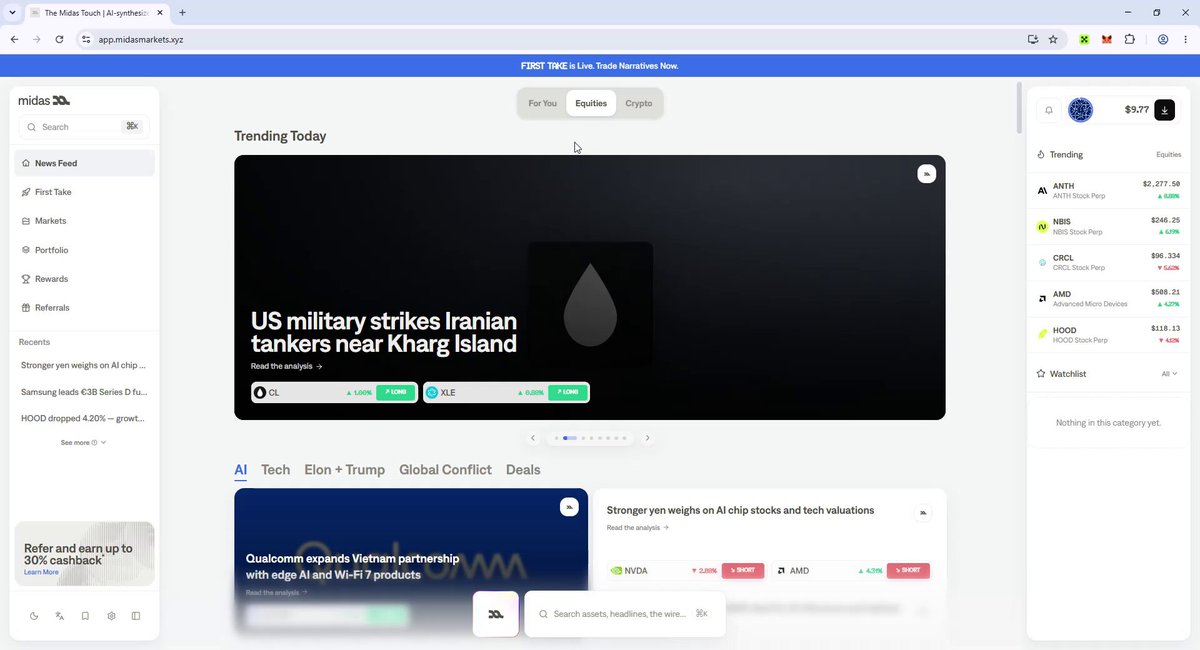Collapse sidebar with panel icon
This screenshot has width=1200, height=650.
point(136,616)
